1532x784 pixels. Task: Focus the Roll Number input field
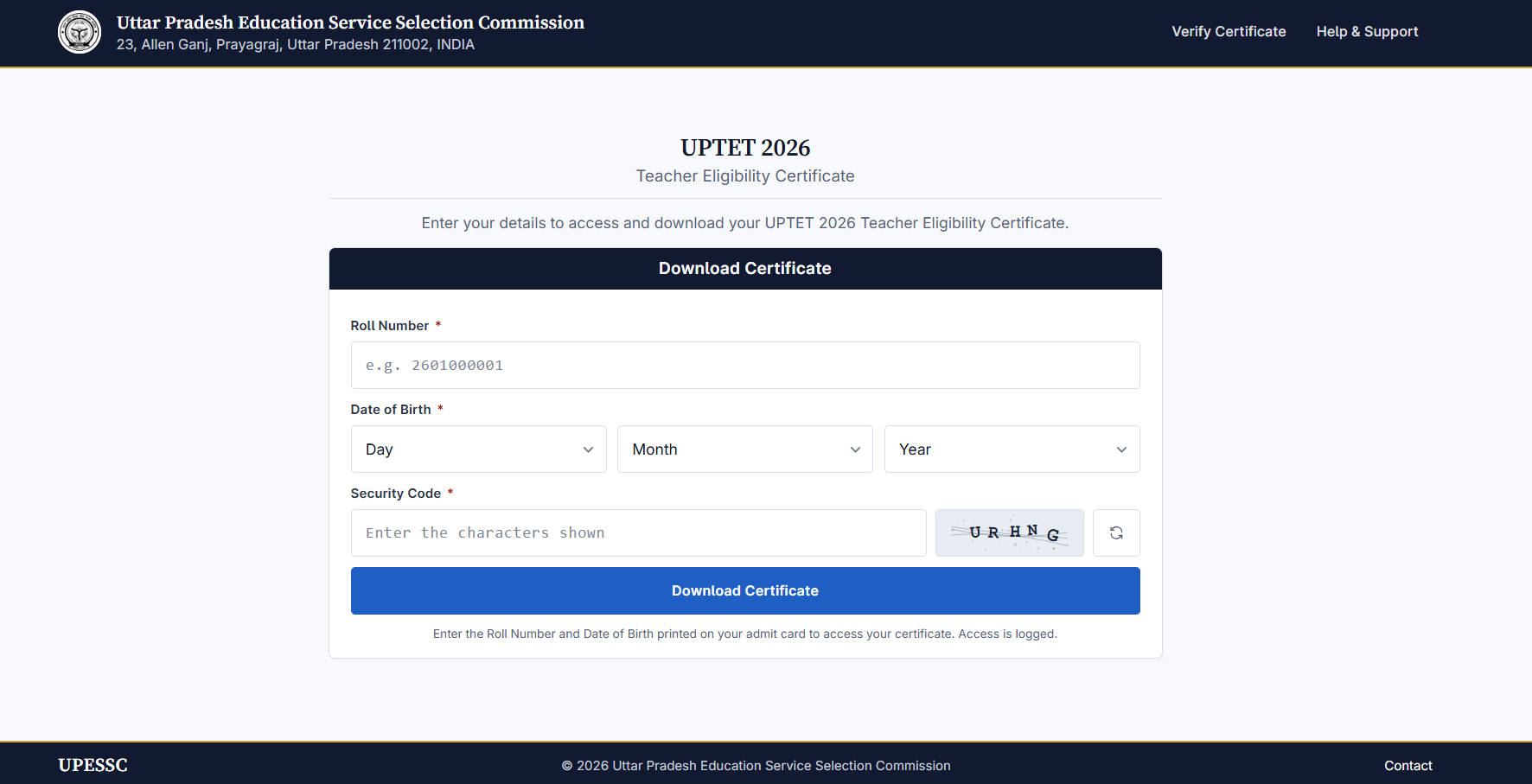pyautogui.click(x=745, y=366)
